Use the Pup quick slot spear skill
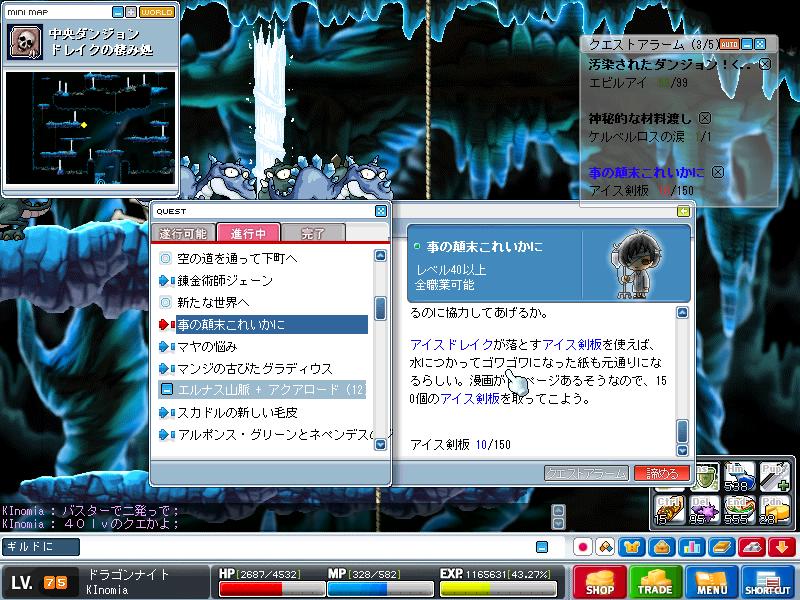 coord(774,476)
